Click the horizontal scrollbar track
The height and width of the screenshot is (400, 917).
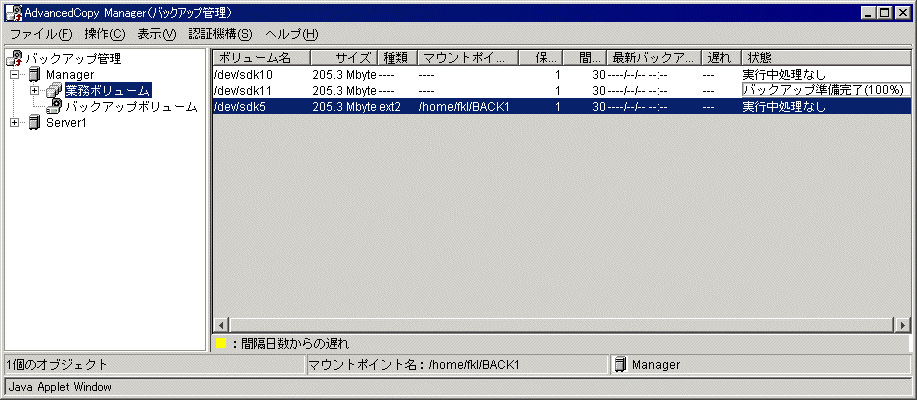click(561, 325)
